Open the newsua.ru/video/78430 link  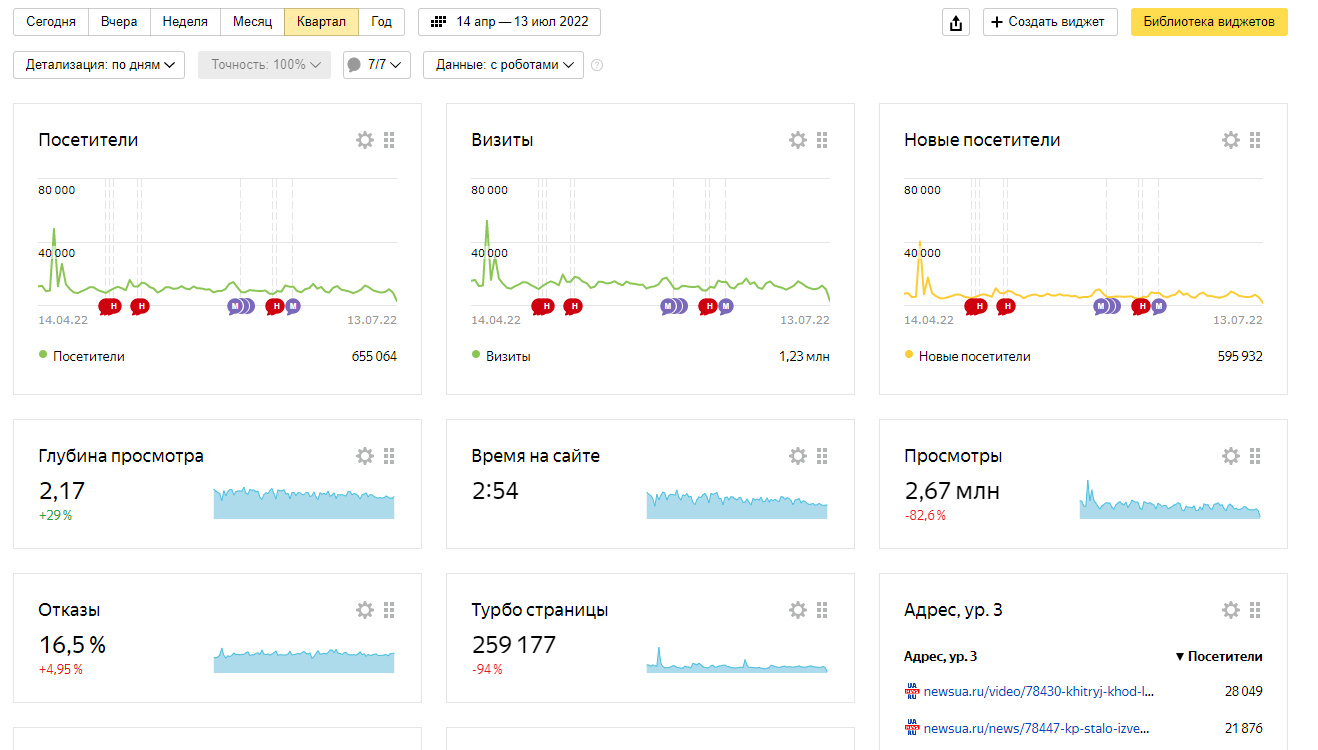coord(1038,691)
